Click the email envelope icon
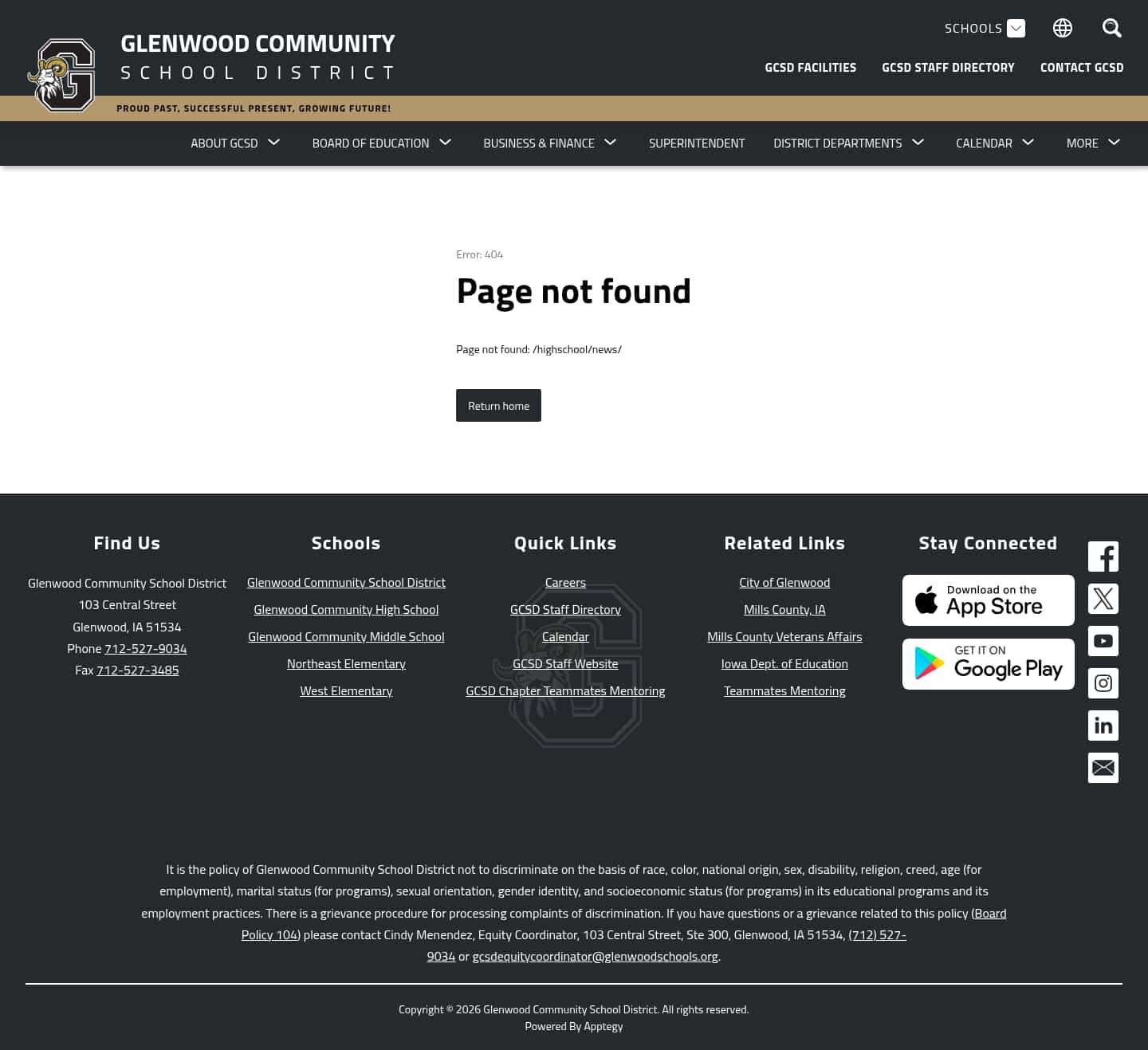This screenshot has height=1050, width=1148. (1103, 768)
